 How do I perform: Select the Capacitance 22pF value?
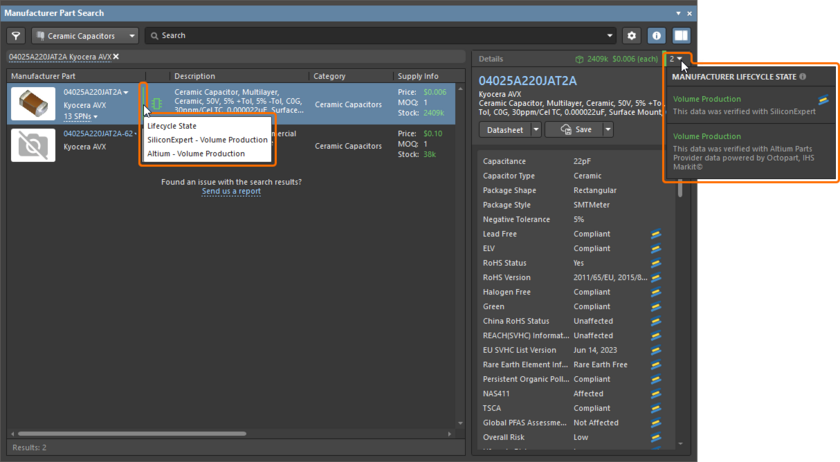click(x=582, y=161)
